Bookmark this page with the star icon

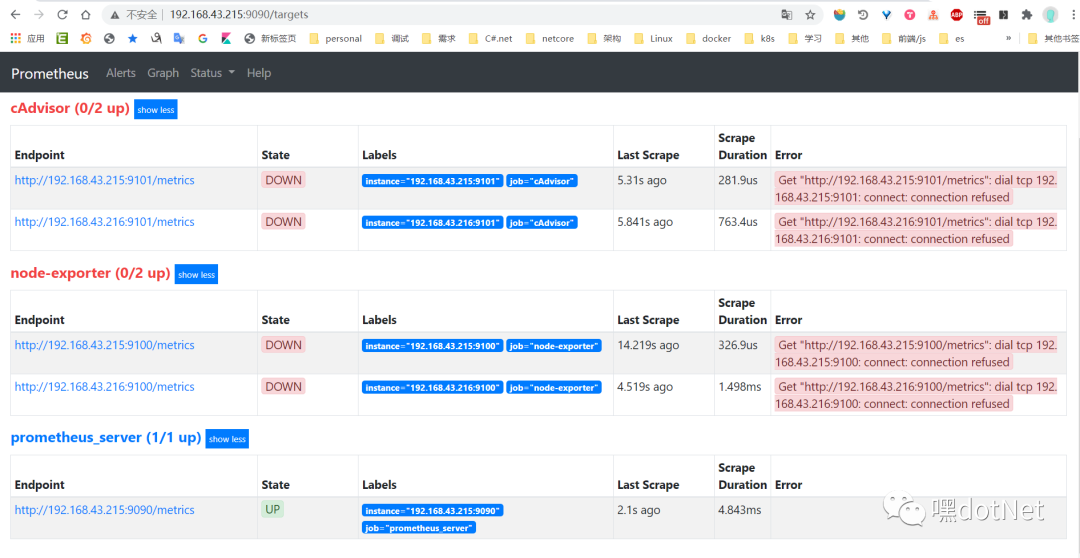click(x=810, y=15)
